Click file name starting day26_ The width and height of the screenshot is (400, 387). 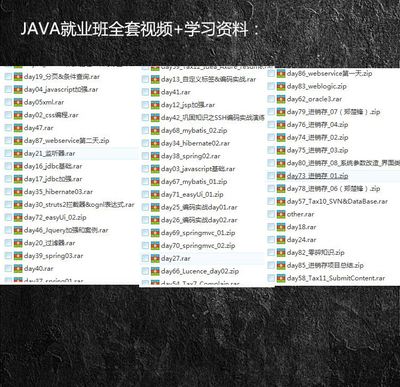click(x=199, y=220)
